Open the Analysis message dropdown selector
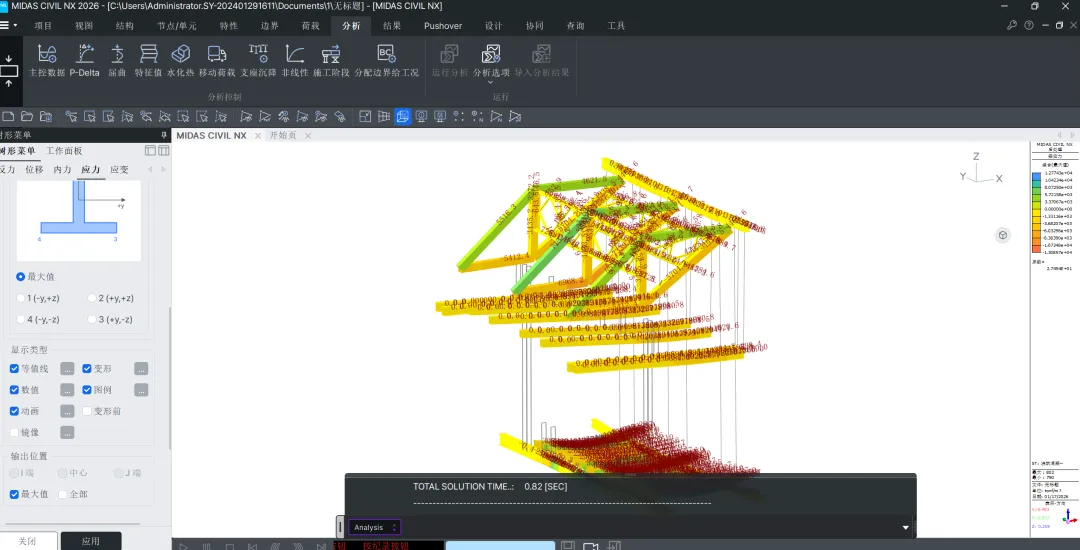The image size is (1080, 550). tap(374, 527)
